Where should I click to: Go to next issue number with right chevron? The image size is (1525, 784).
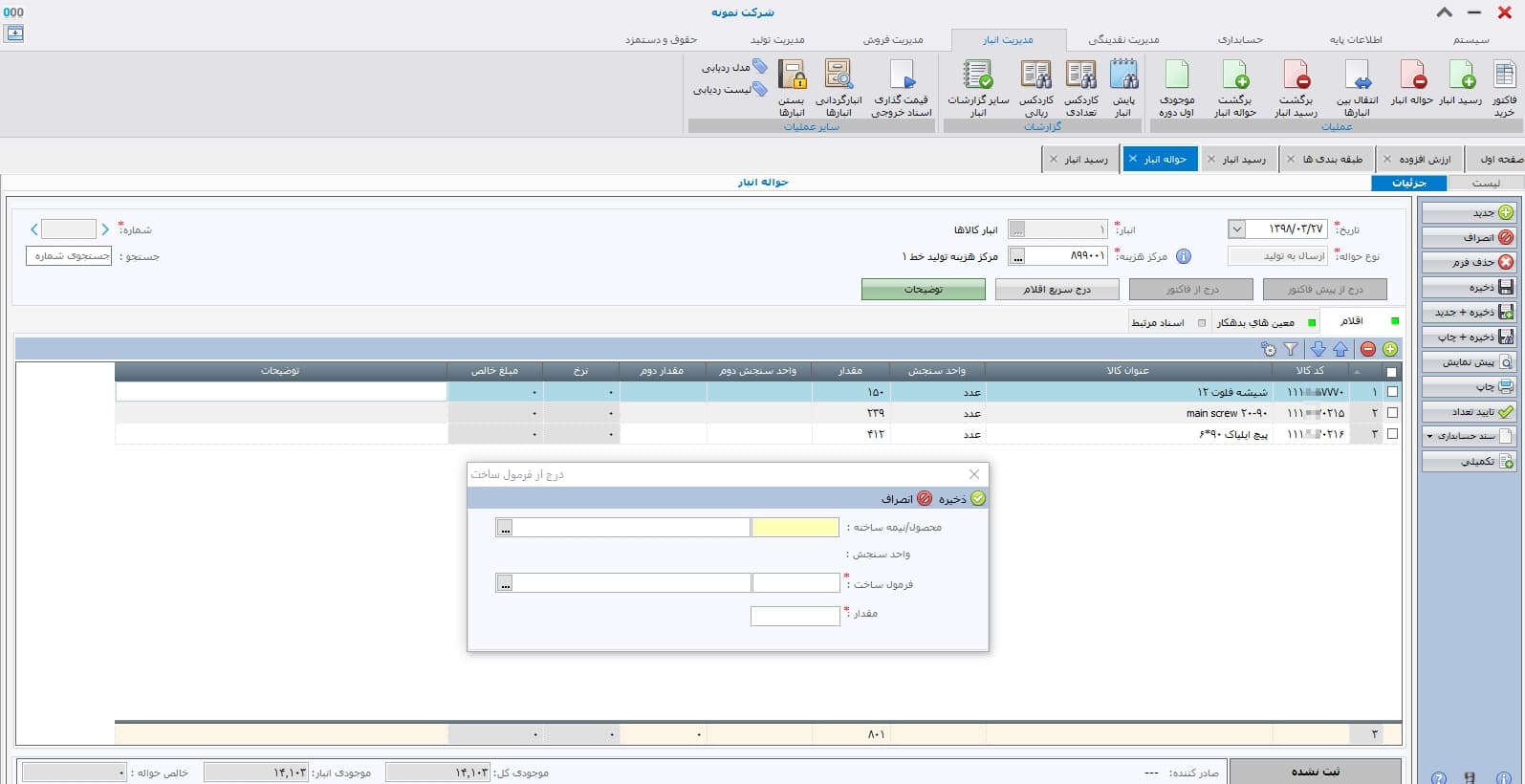click(105, 229)
